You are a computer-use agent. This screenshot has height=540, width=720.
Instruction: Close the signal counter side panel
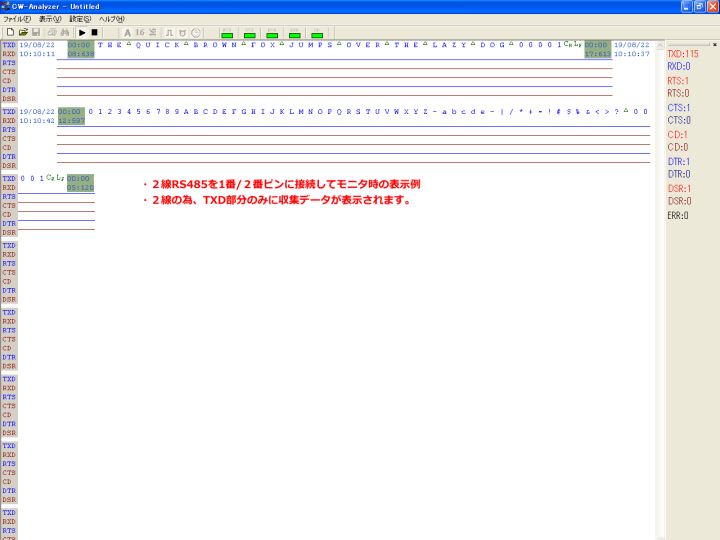tap(714, 45)
